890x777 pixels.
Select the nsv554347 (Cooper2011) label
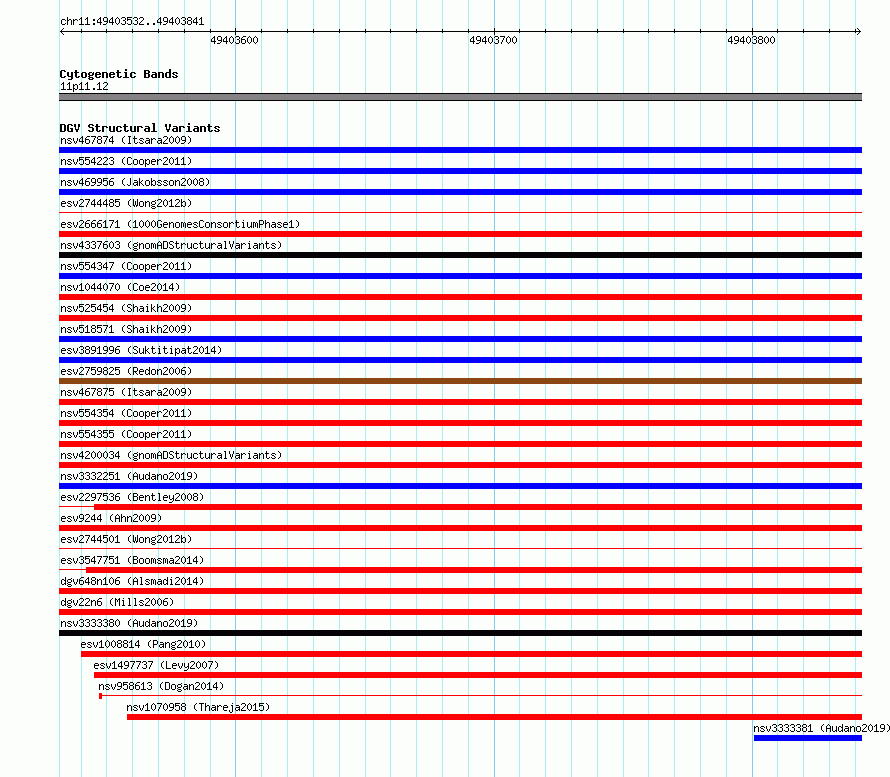(126, 266)
